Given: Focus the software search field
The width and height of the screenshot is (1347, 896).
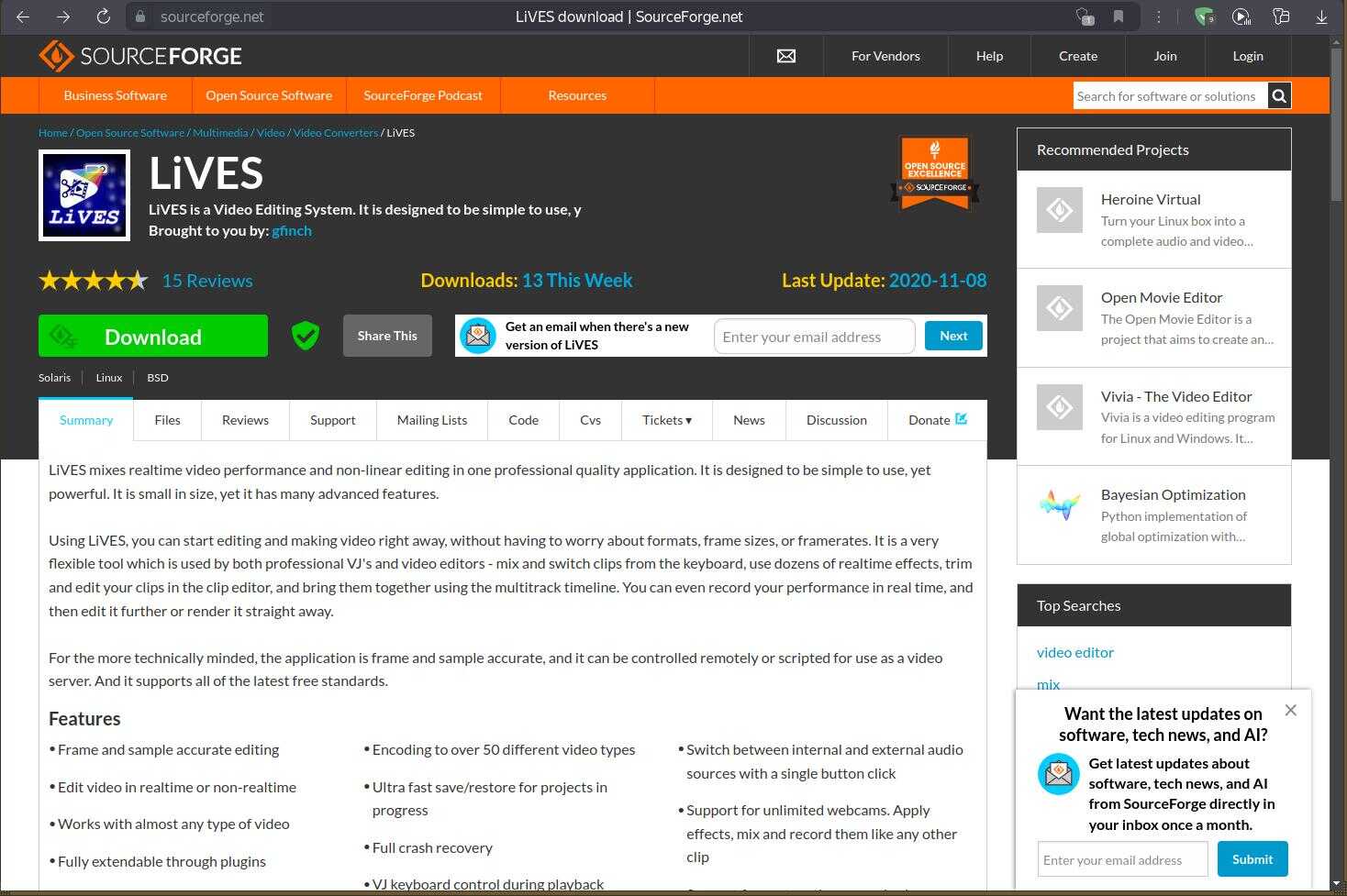Looking at the screenshot, I should [1171, 95].
